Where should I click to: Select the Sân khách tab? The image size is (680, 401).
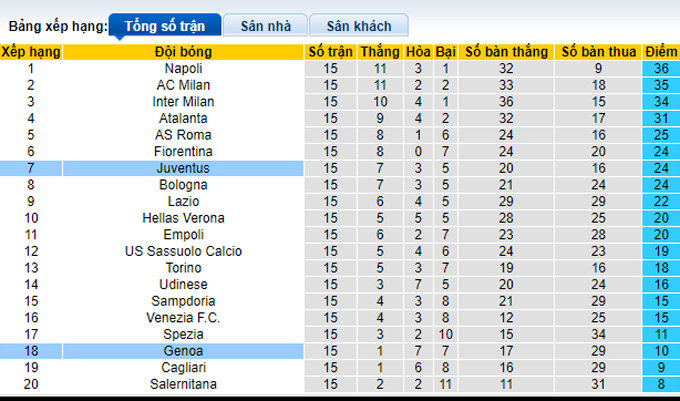[358, 26]
